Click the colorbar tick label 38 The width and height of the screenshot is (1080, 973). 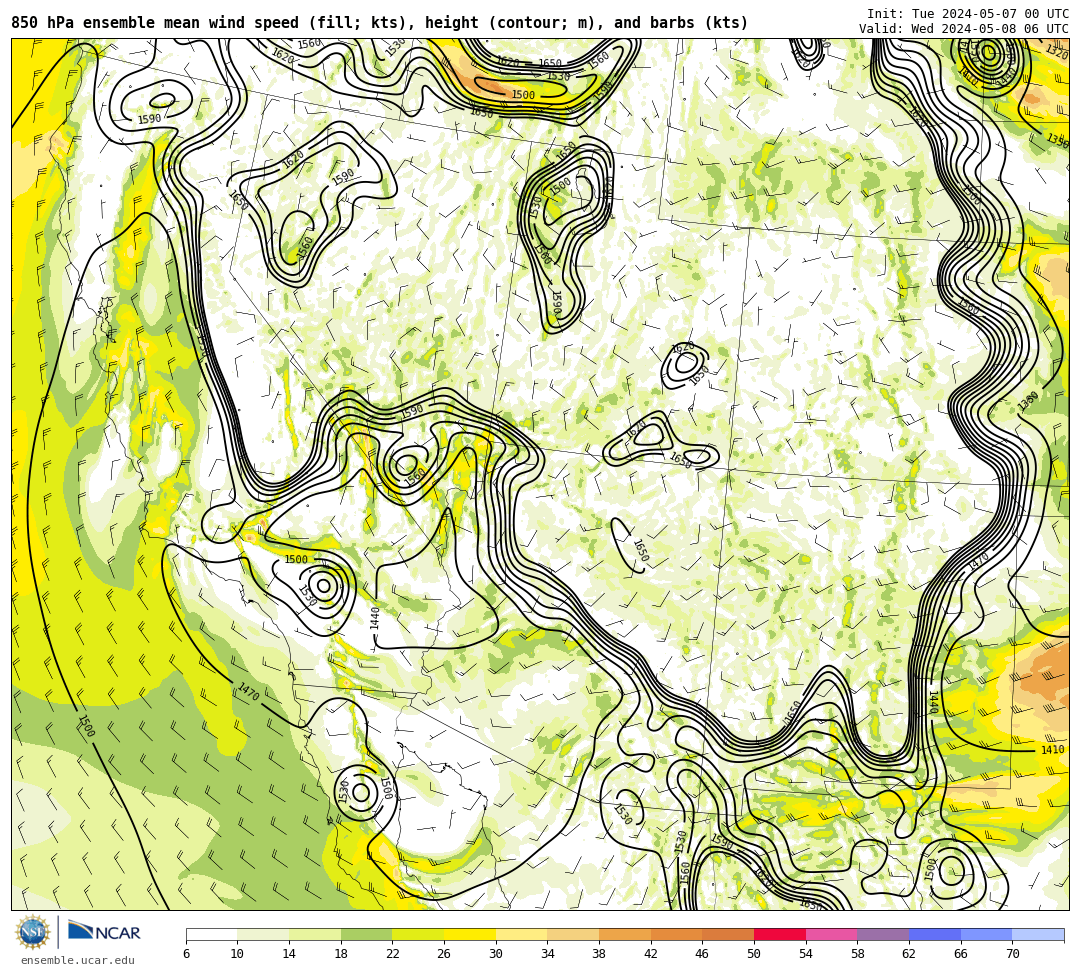599,954
